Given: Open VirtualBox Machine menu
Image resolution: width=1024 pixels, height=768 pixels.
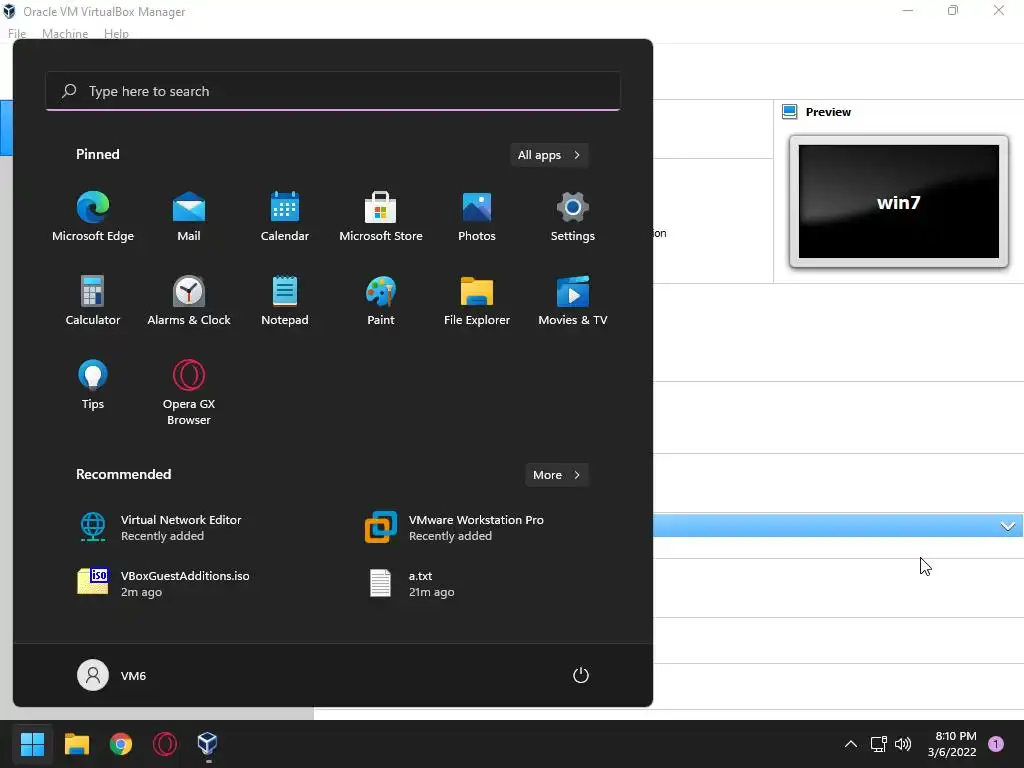Looking at the screenshot, I should (65, 34).
